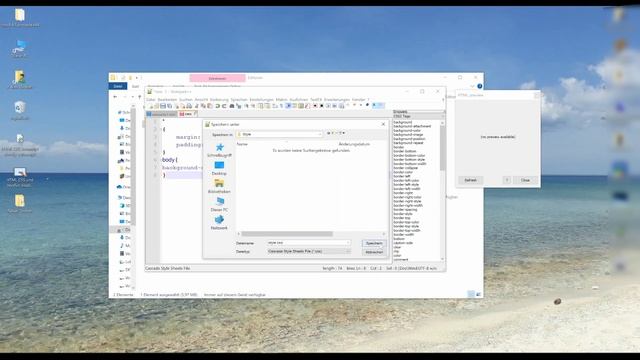Open the Datei menu in Notepad++

(x=151, y=100)
